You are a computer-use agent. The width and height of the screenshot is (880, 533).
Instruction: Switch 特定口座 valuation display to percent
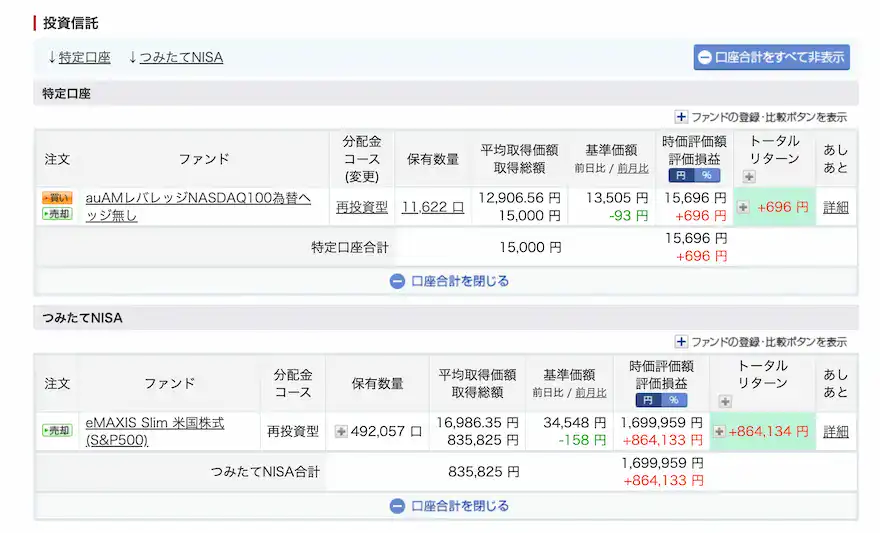(x=707, y=175)
